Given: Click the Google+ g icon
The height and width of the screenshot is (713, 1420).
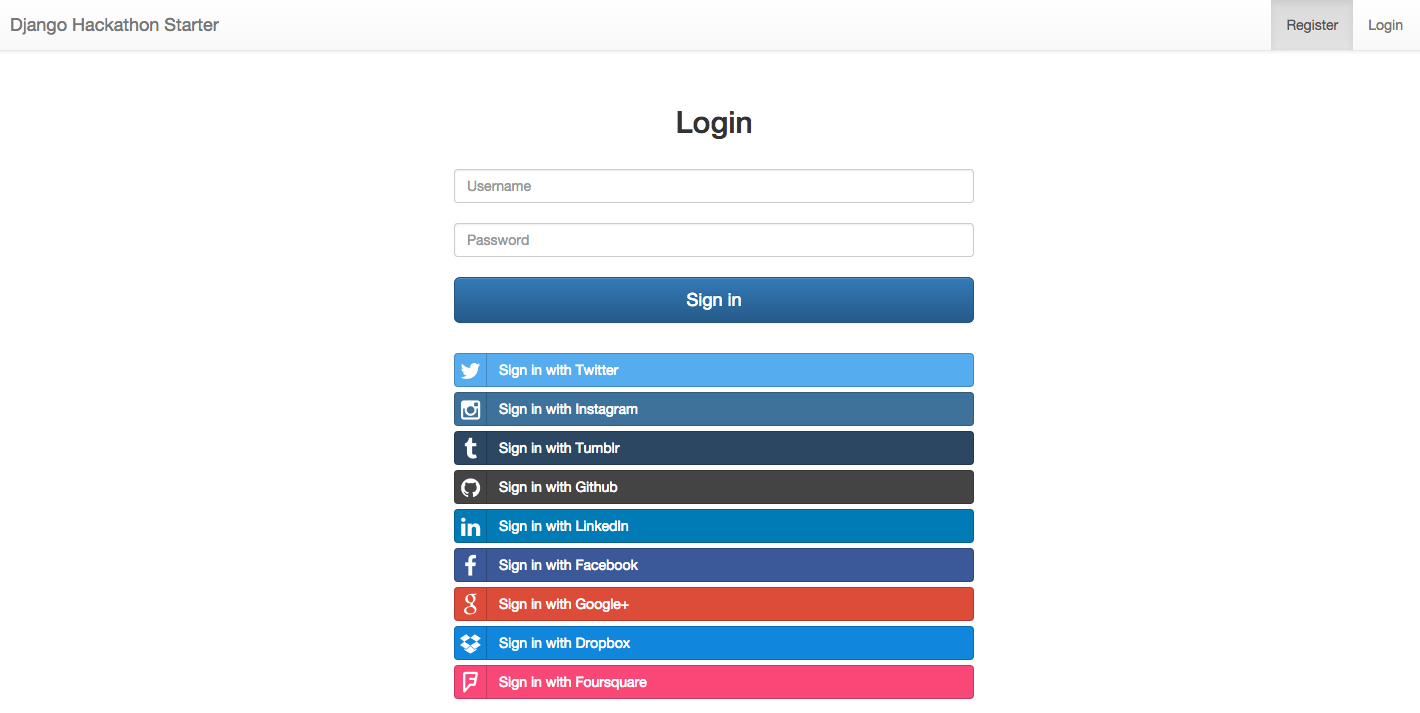Looking at the screenshot, I should tap(470, 604).
